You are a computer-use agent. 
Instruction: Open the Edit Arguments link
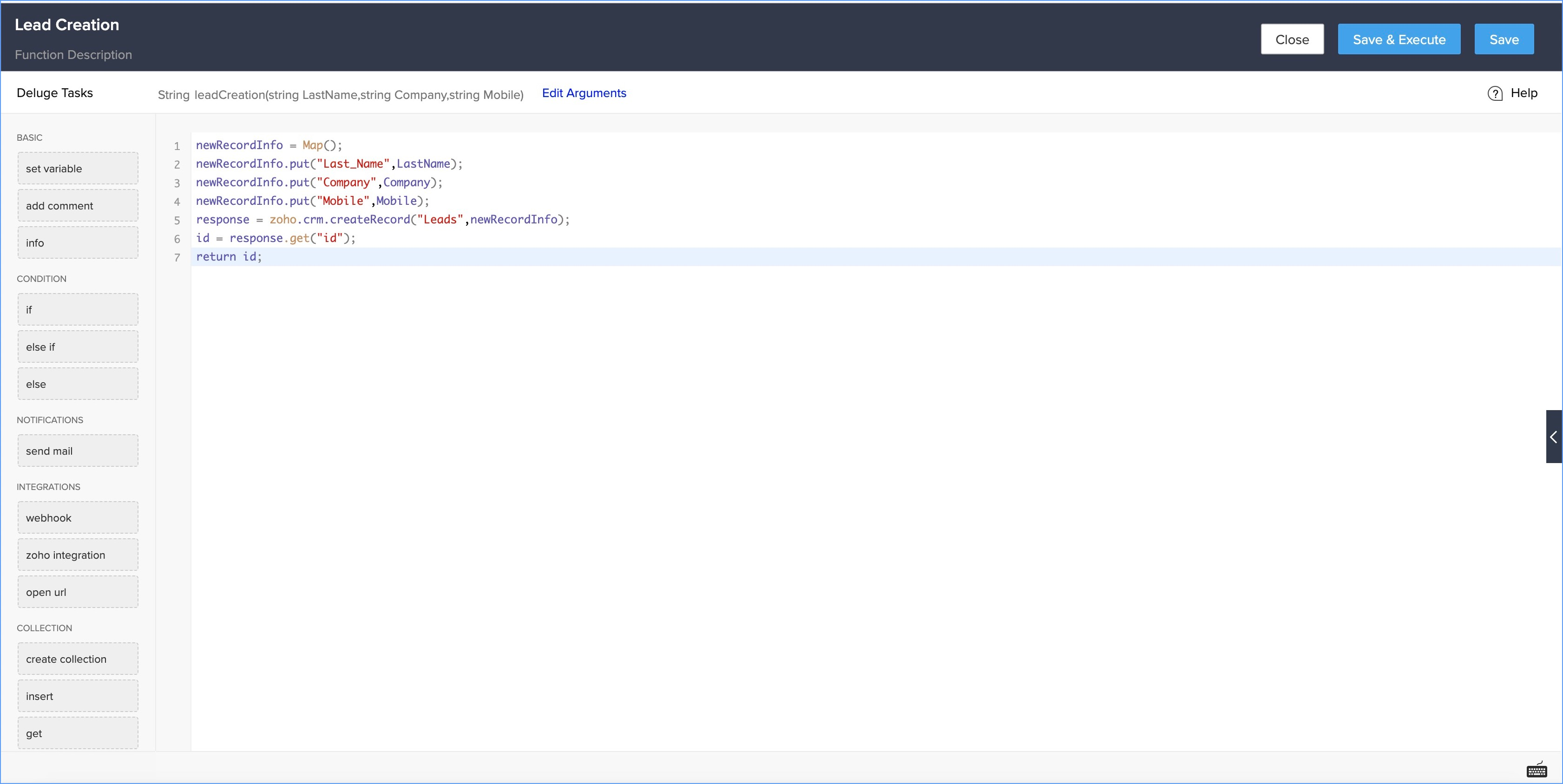click(584, 93)
